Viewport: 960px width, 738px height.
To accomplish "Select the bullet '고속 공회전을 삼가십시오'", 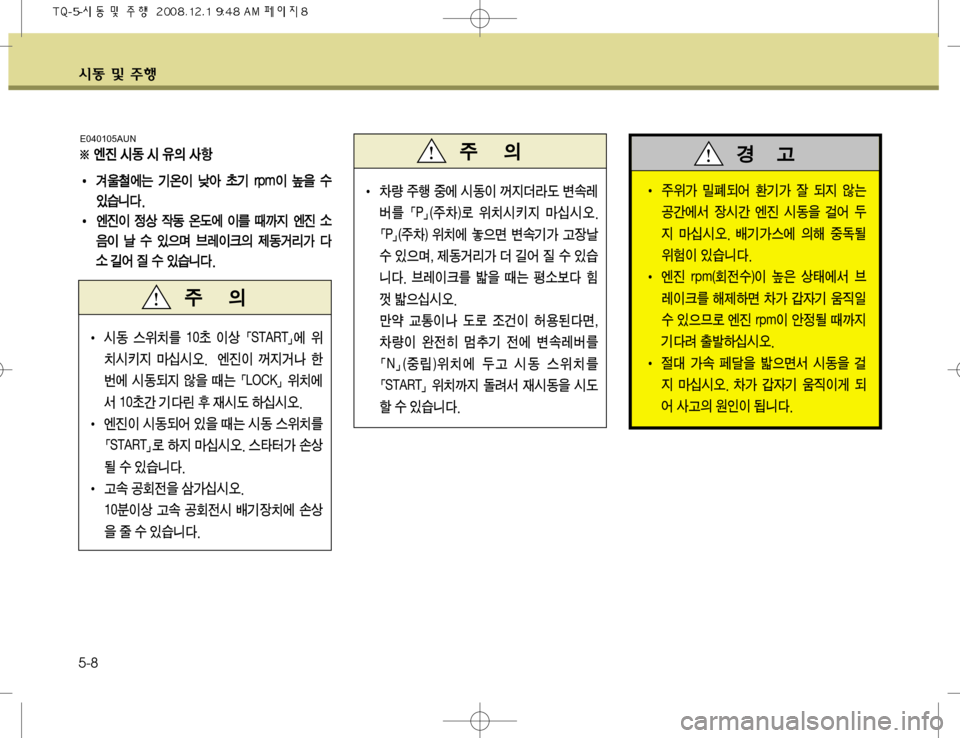I will click(167, 489).
